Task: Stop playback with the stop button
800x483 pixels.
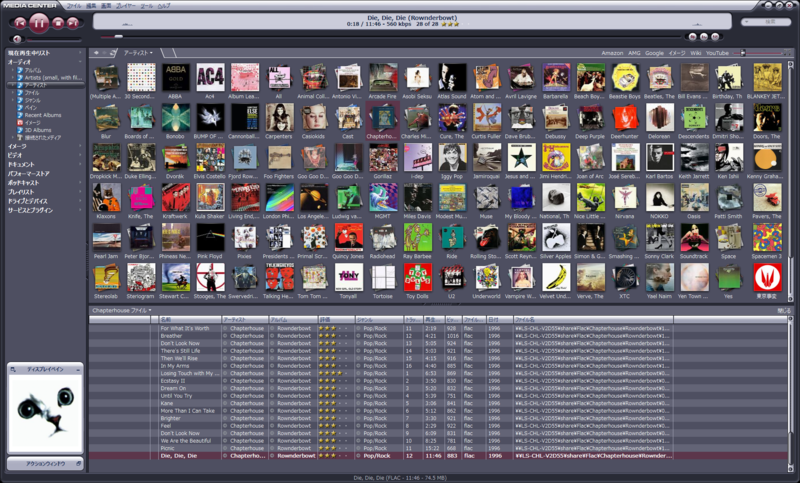Action: point(58,23)
